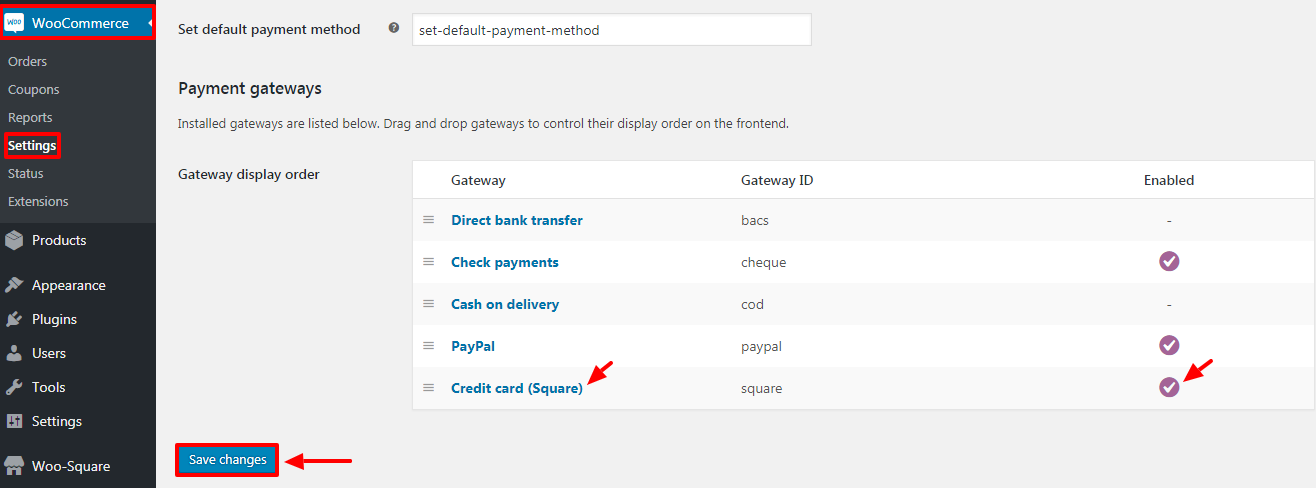Open Extensions submenu item

click(38, 201)
